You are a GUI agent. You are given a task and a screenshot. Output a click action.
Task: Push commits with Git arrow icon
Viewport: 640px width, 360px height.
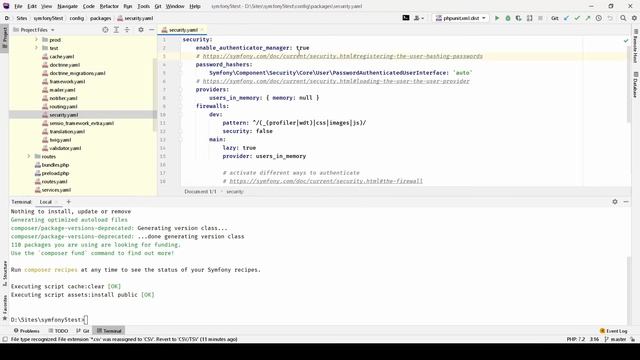pyautogui.click(x=588, y=18)
